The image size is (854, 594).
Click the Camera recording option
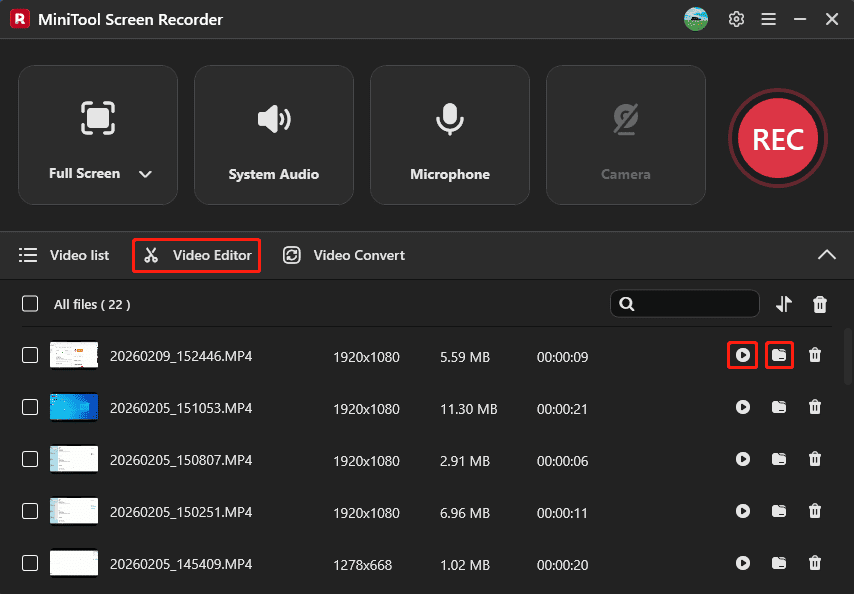coord(626,135)
